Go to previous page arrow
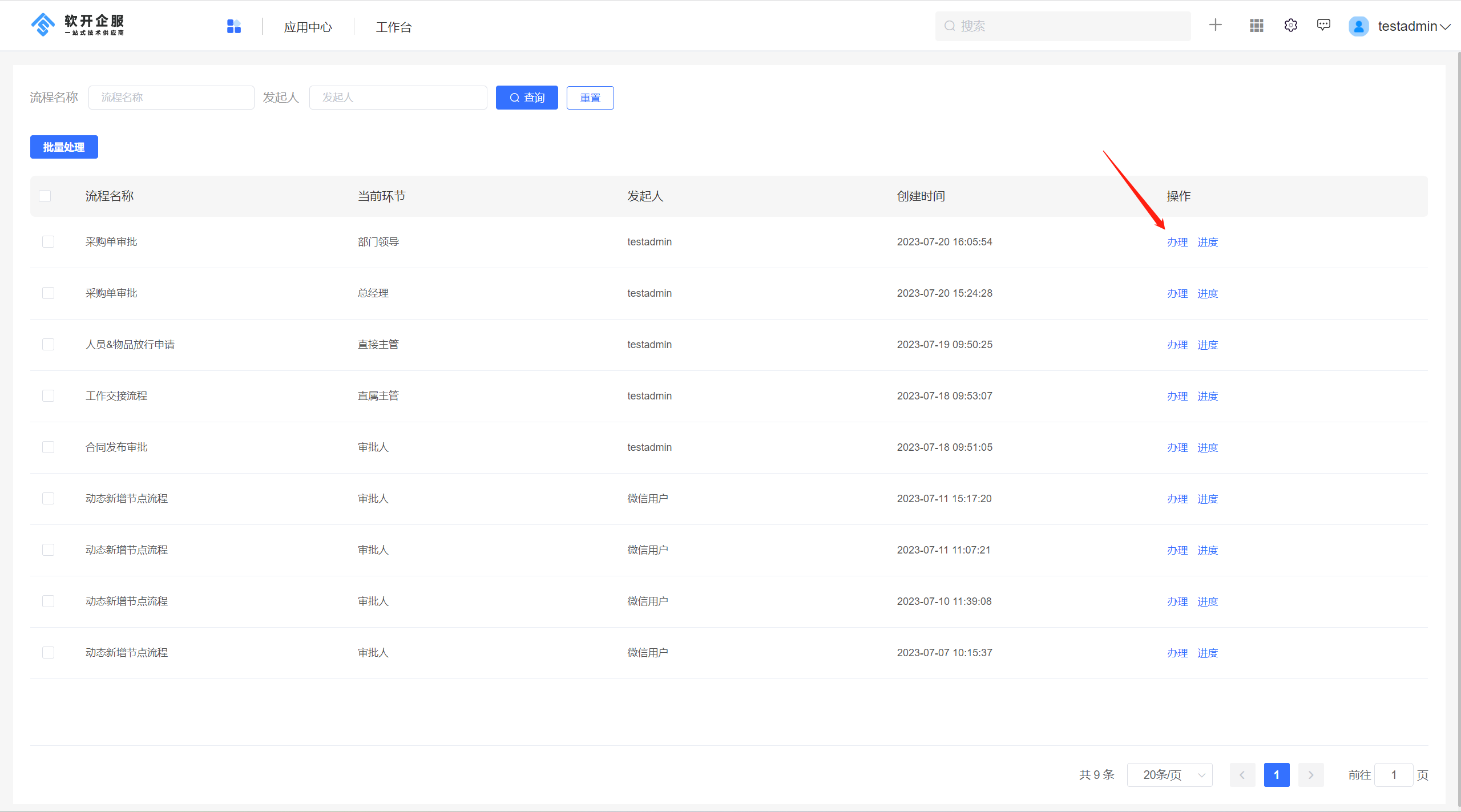The height and width of the screenshot is (812, 1461). 1242,775
